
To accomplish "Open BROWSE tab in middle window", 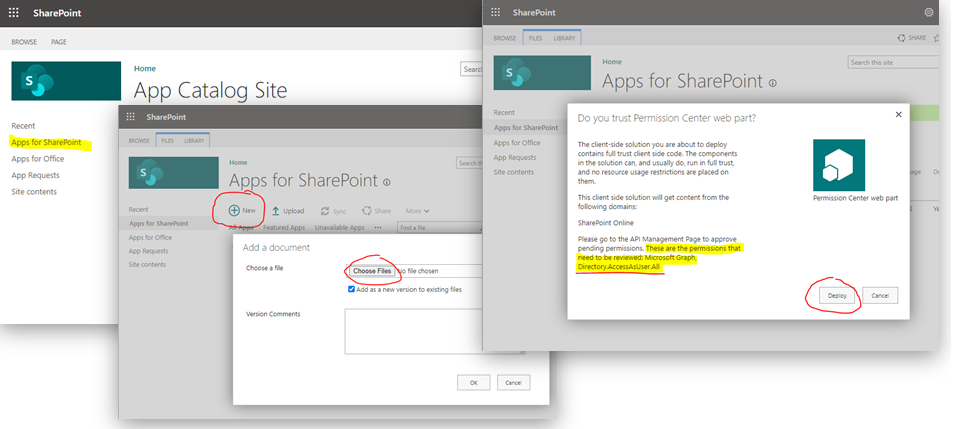I will click(139, 140).
